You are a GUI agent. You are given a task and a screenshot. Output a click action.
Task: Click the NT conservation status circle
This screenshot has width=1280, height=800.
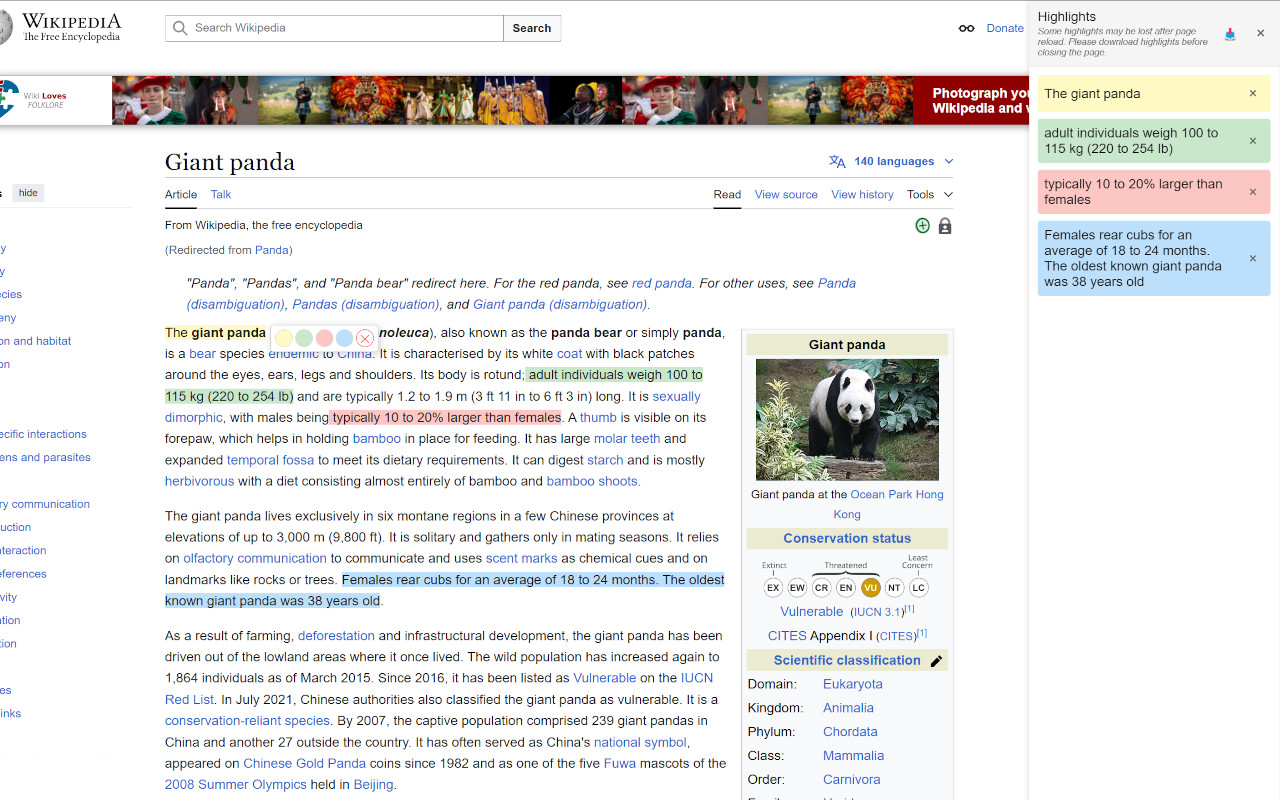pos(894,587)
